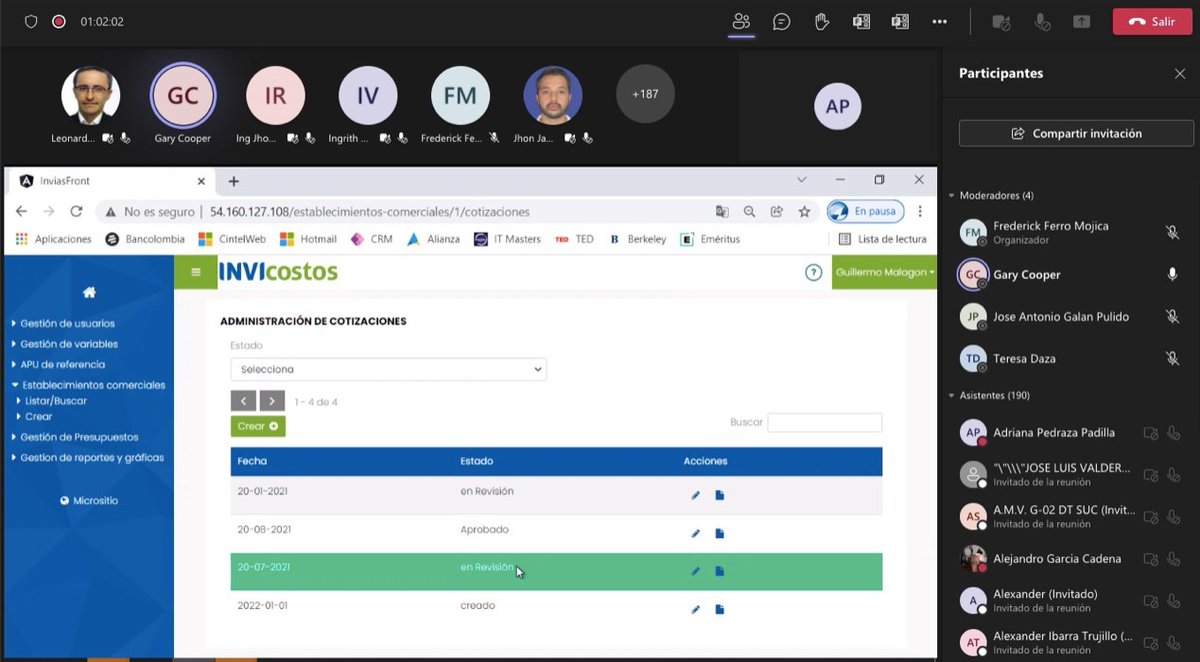Open the Crear sidebar submenu item
This screenshot has width=1200, height=662.
[x=38, y=417]
